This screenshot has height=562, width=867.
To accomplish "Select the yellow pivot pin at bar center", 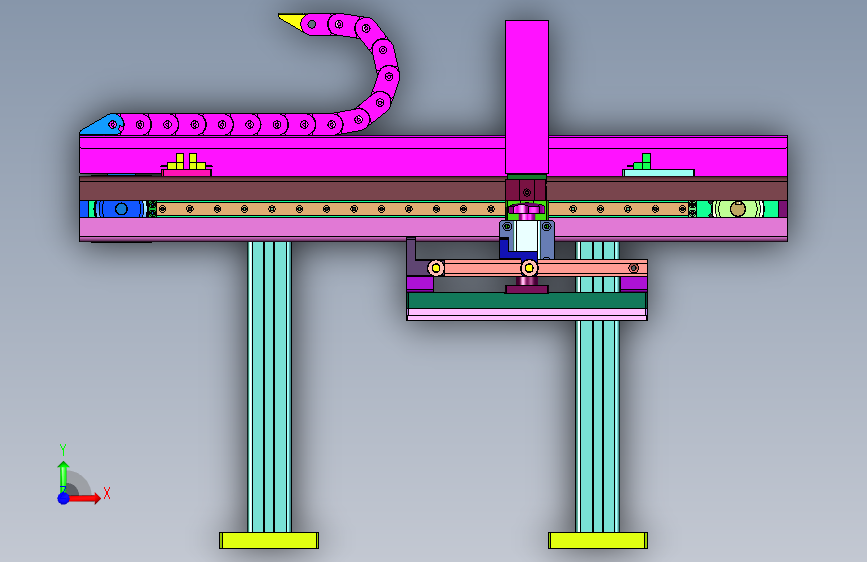I will coord(529,268).
